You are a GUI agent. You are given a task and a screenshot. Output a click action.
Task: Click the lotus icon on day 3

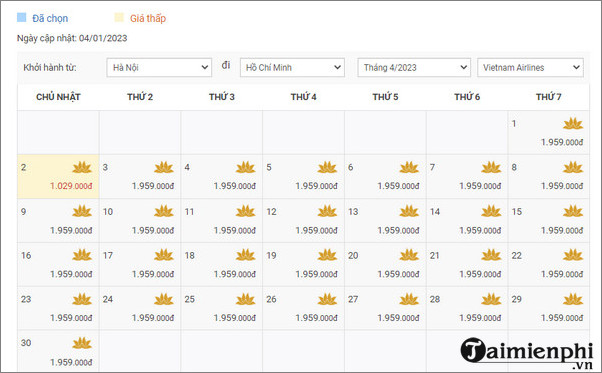pos(164,167)
